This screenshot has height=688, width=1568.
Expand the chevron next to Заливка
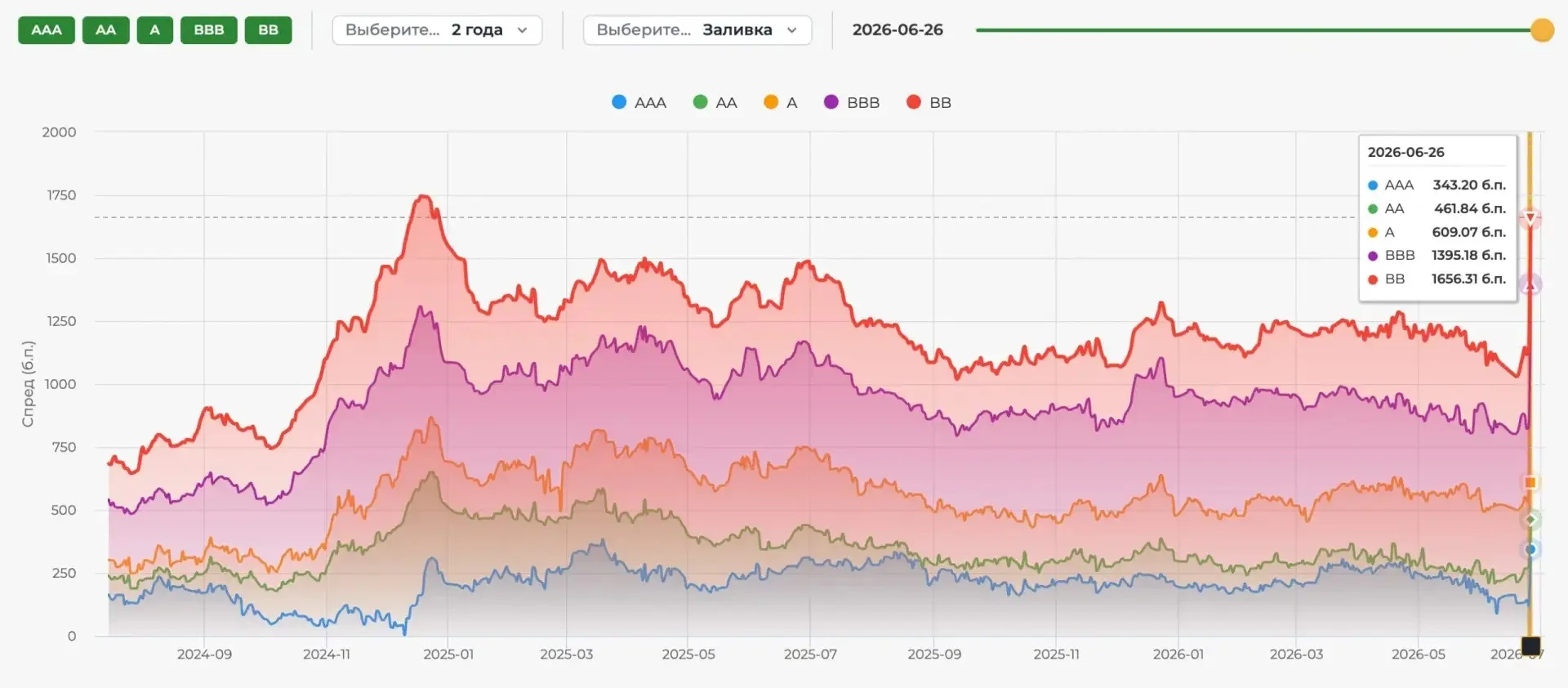791,30
